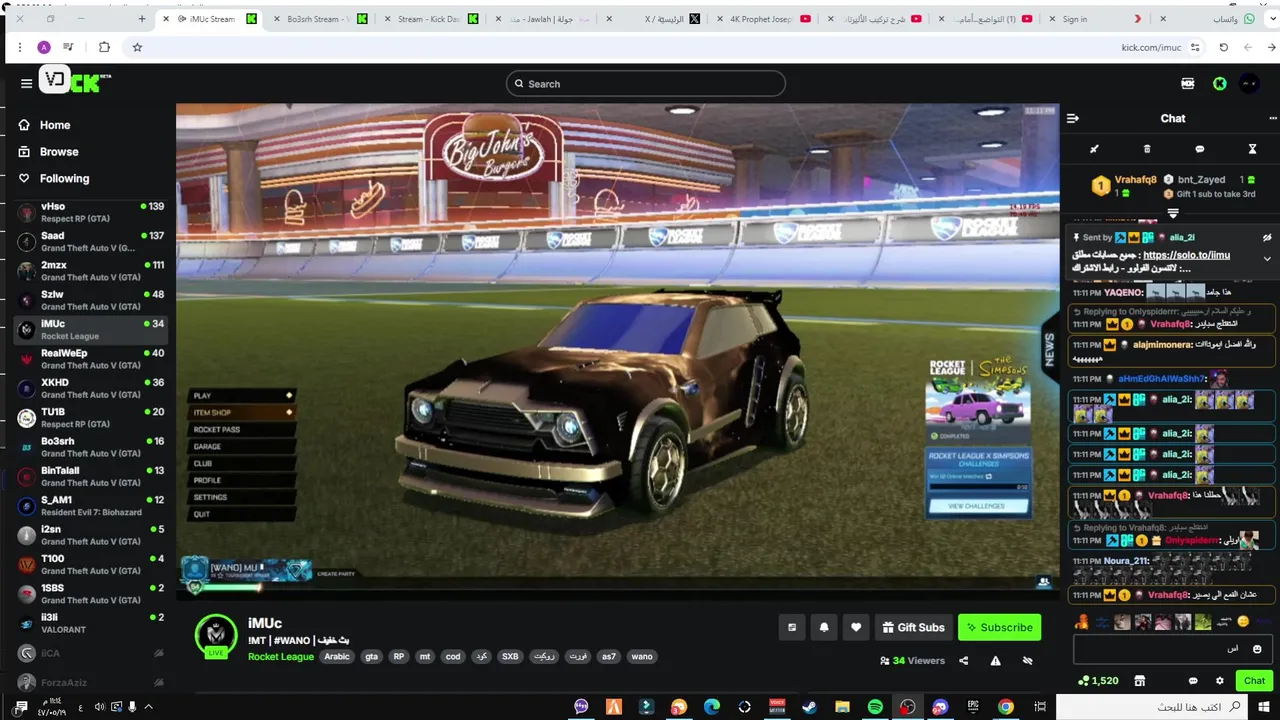1280x720 pixels.
Task: Open Steam from the taskbar
Action: click(x=809, y=707)
